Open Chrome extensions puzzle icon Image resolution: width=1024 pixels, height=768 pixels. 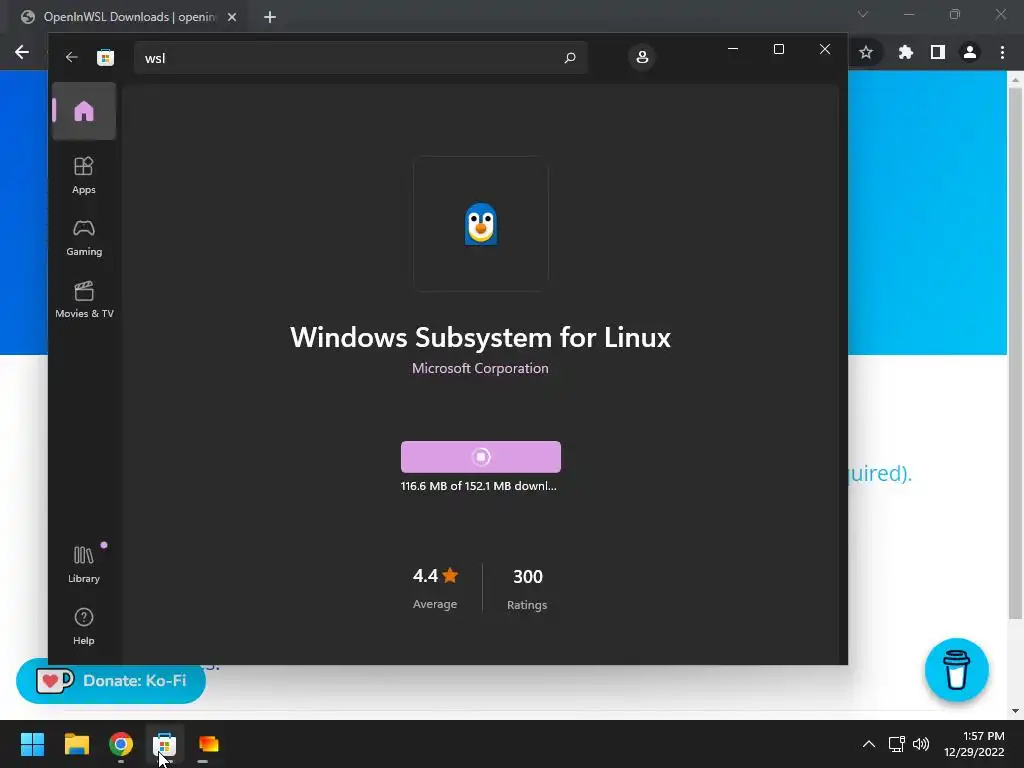[905, 52]
